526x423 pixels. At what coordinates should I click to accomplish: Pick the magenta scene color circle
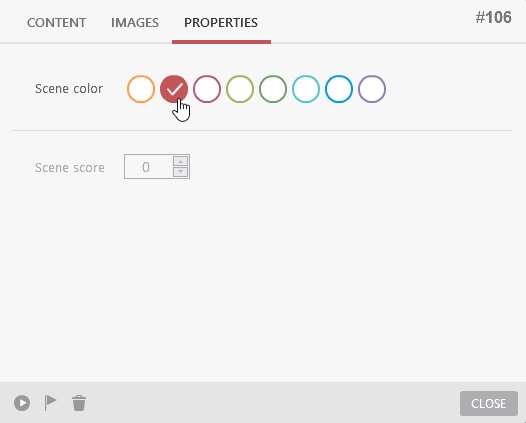point(207,89)
